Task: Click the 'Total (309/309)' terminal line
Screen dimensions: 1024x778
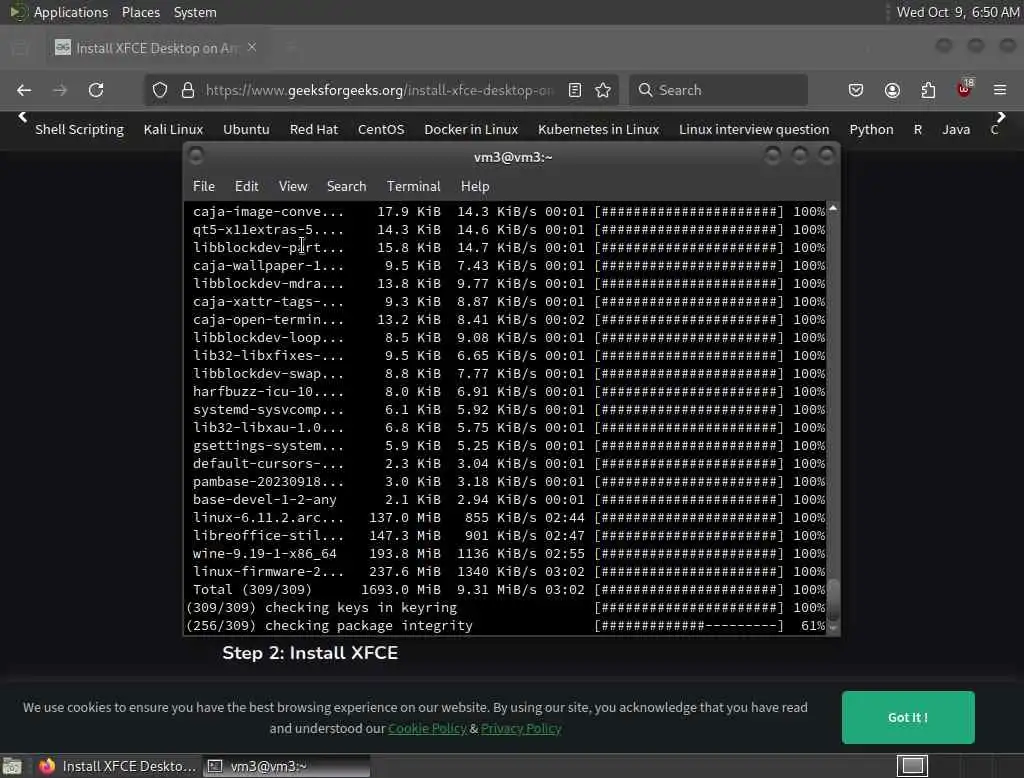Action: [x=508, y=589]
